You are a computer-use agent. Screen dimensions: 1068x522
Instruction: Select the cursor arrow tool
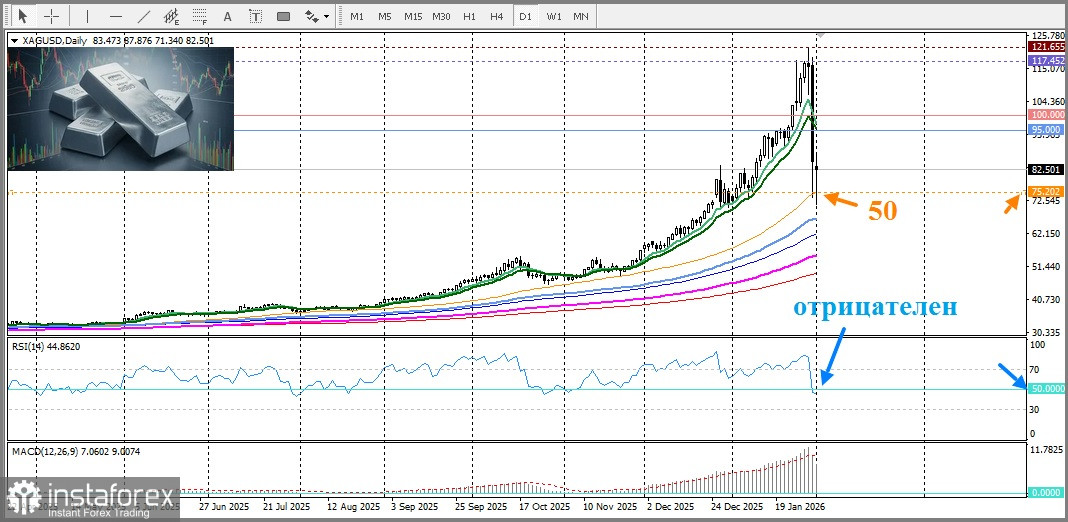click(23, 16)
